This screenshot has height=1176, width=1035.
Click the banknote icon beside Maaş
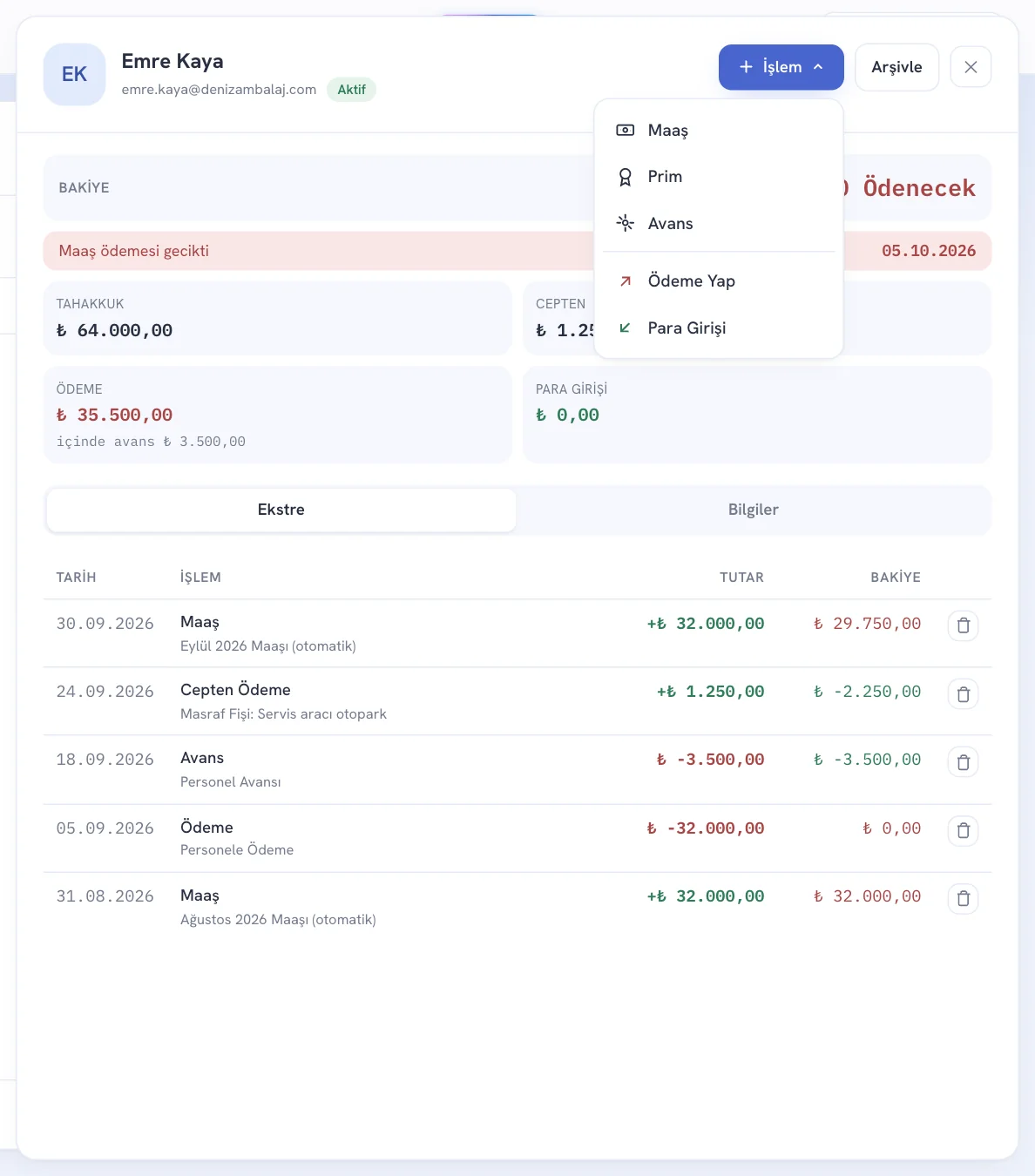[x=625, y=130]
